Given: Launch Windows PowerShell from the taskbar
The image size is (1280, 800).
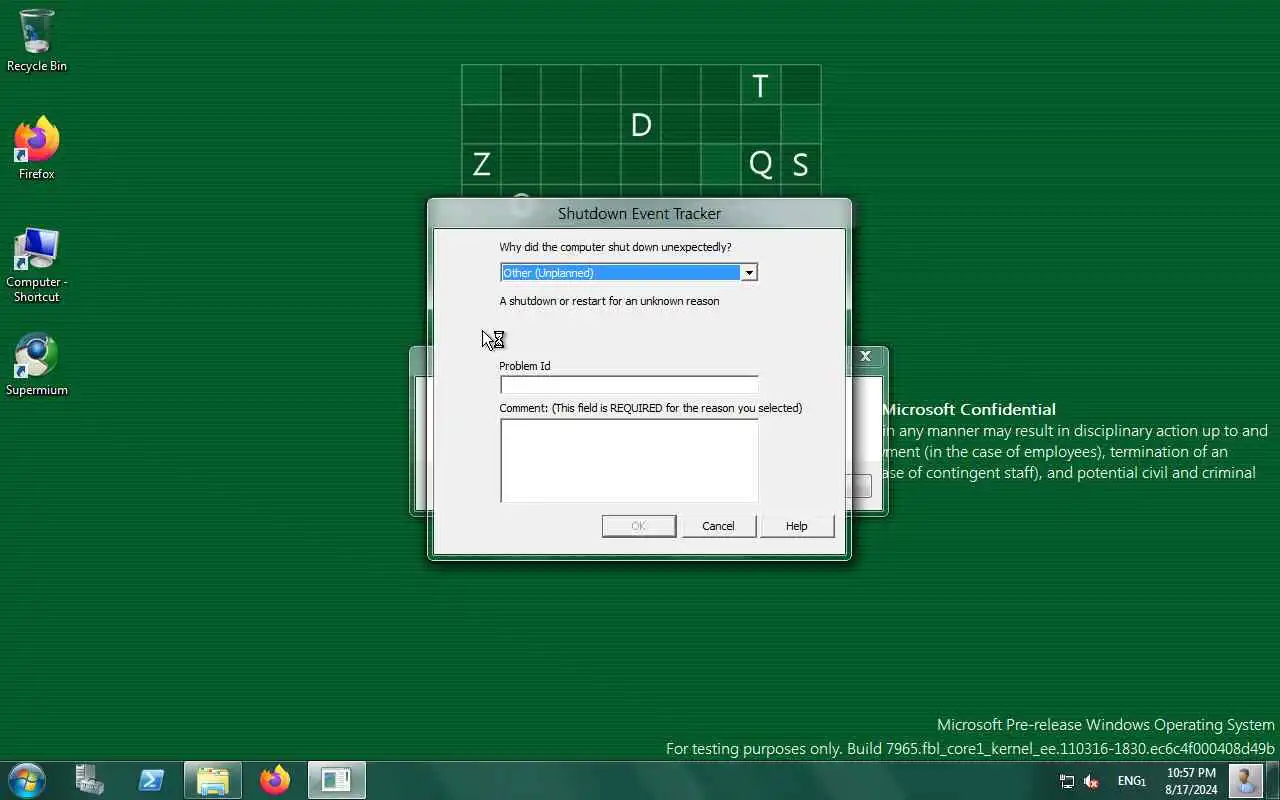Looking at the screenshot, I should coord(151,780).
